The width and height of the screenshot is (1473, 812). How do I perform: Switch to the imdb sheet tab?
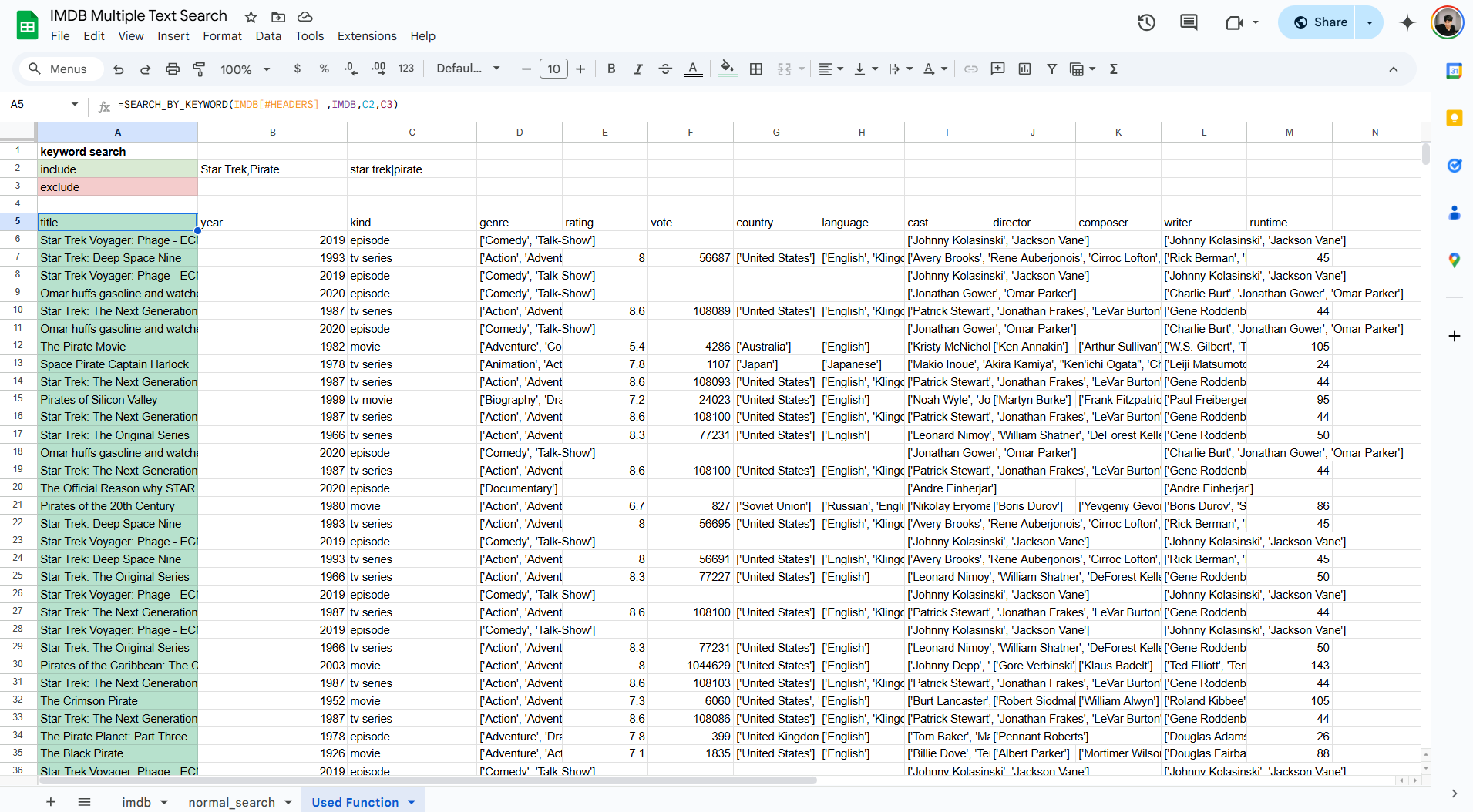click(x=144, y=802)
